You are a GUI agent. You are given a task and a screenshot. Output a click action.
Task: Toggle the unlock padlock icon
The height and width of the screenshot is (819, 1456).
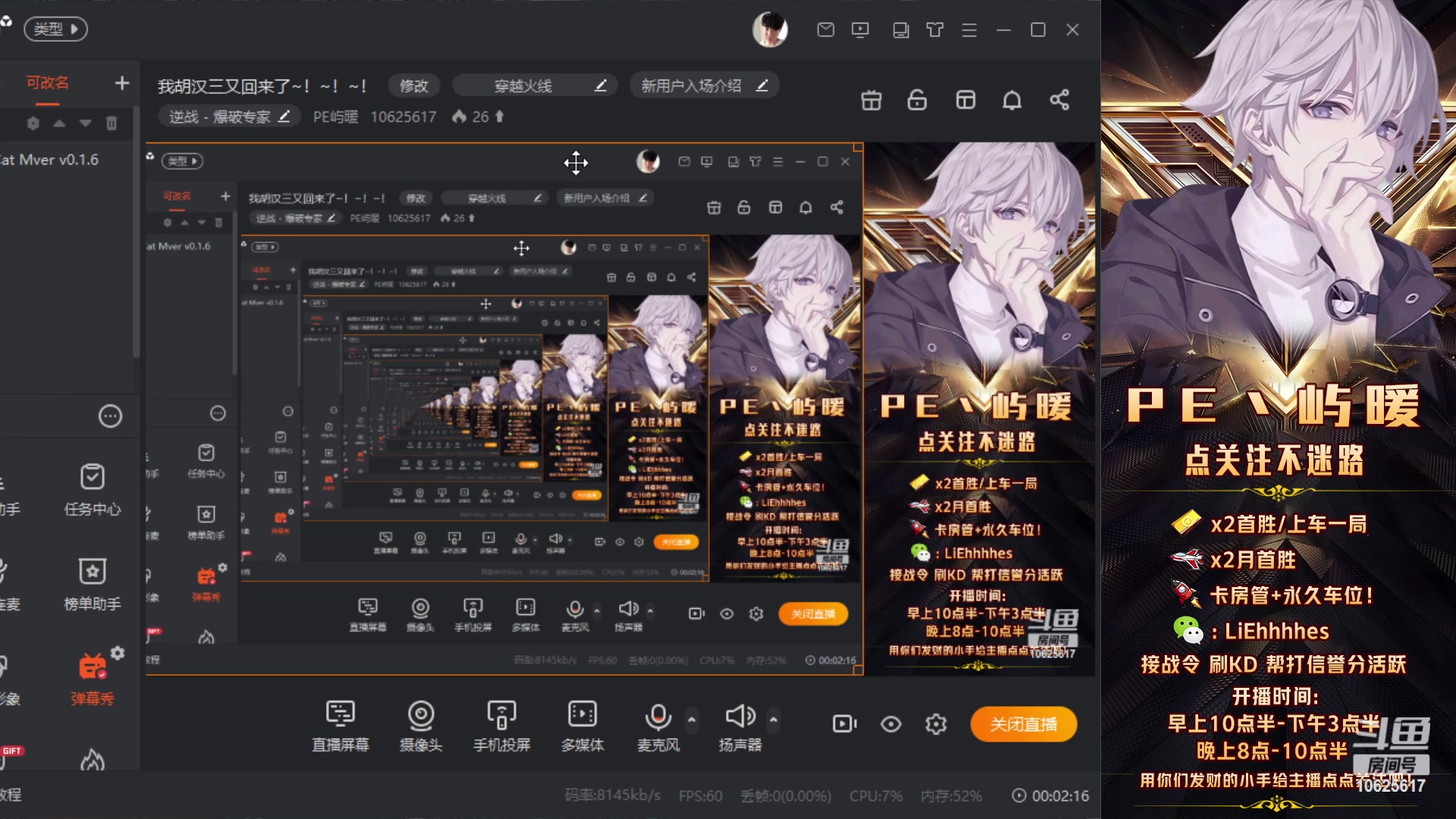point(918,100)
